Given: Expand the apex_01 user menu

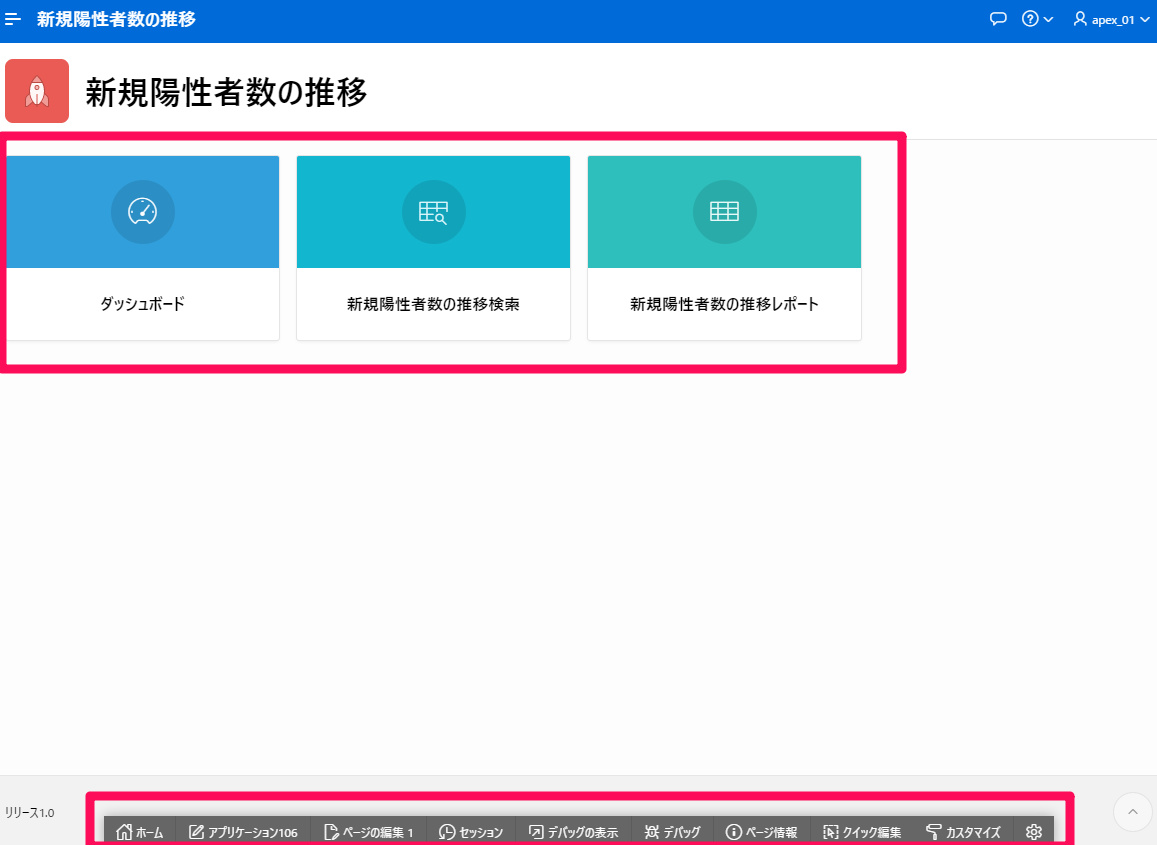Looking at the screenshot, I should 1111,19.
